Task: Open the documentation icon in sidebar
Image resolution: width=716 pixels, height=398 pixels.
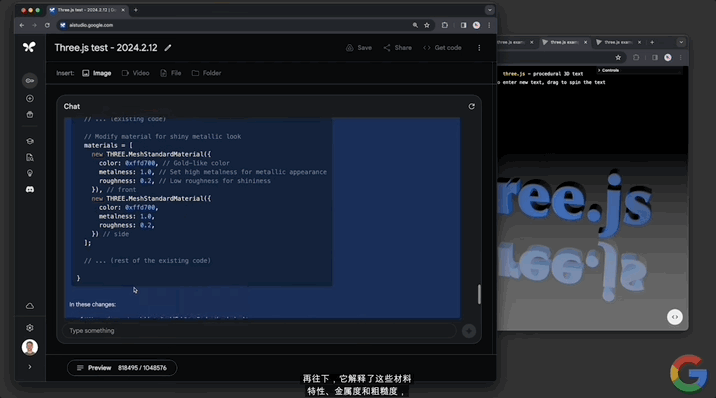Action: click(30, 157)
